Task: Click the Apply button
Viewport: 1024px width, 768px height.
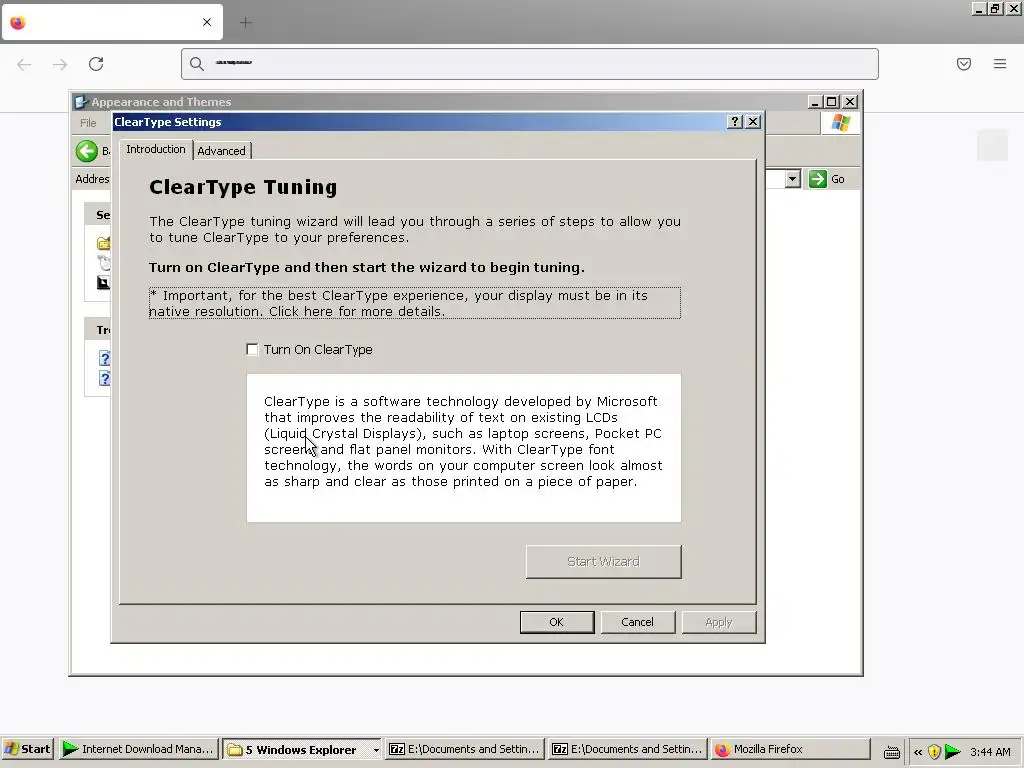Action: click(x=718, y=622)
